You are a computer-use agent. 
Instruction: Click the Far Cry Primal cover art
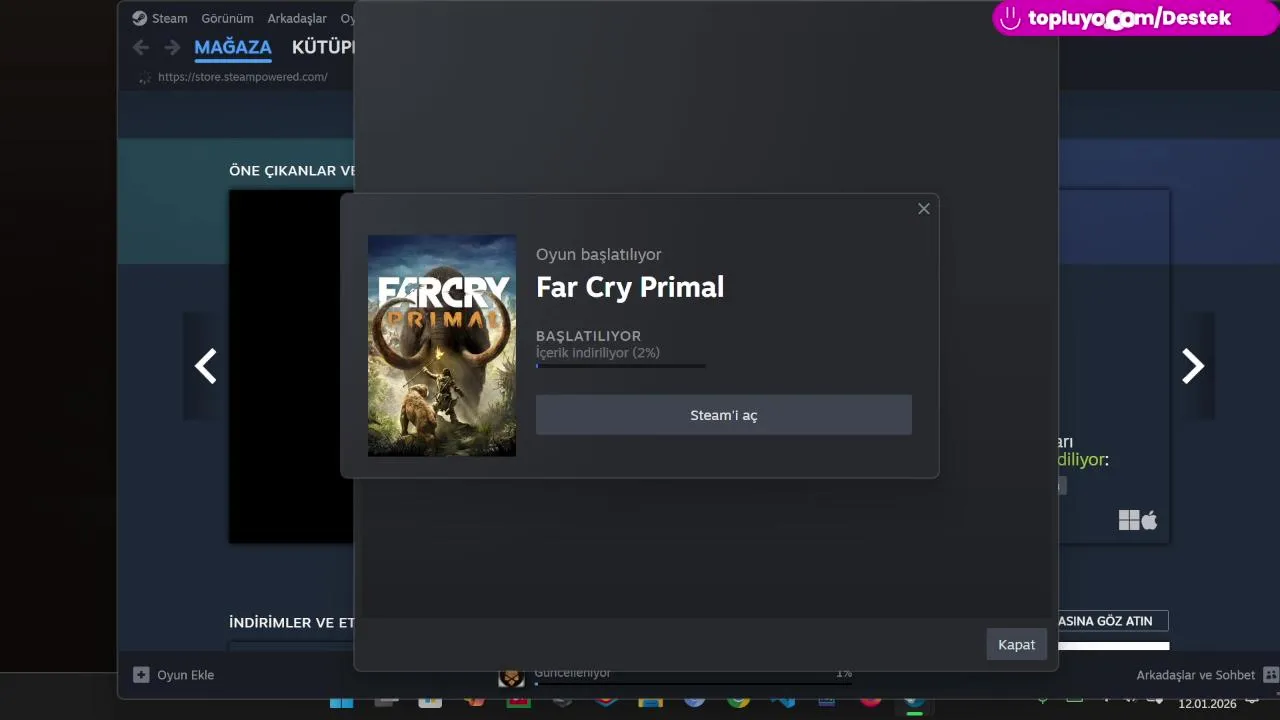442,346
